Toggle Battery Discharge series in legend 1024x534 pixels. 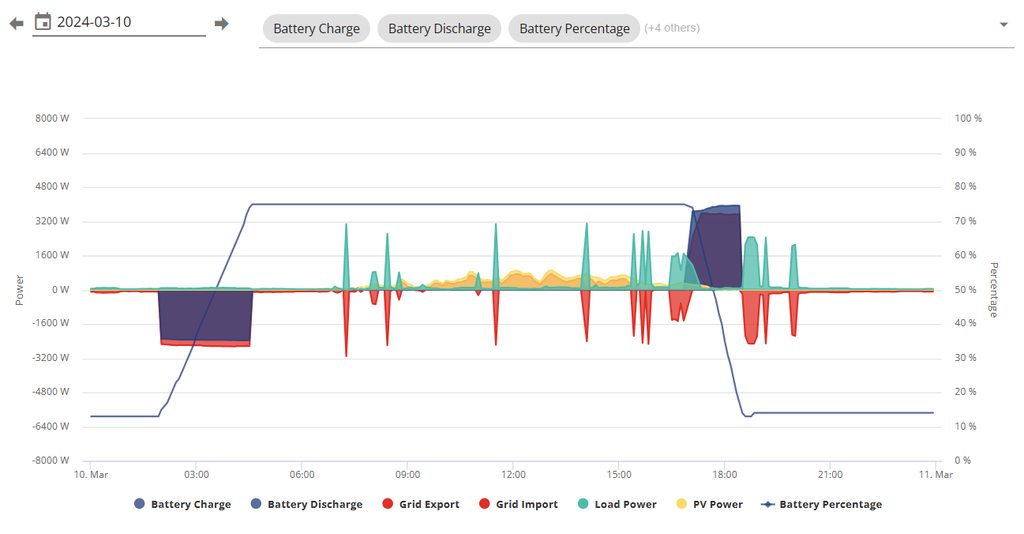pyautogui.click(x=314, y=505)
